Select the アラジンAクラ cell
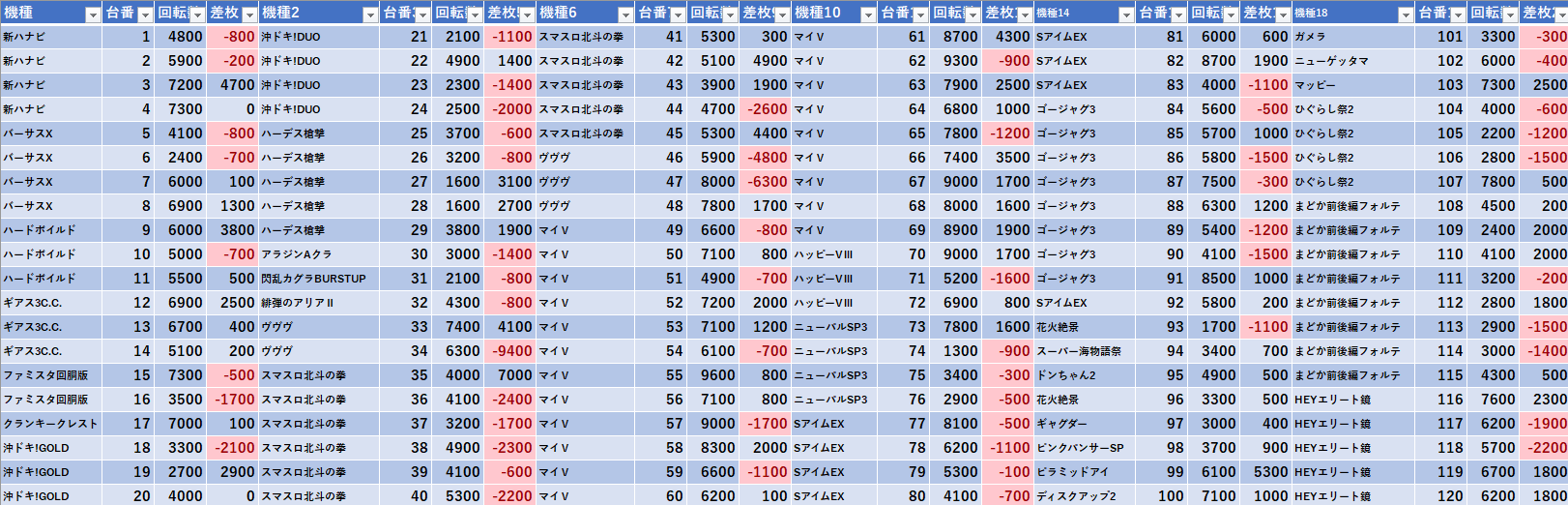The image size is (1568, 505). [319, 254]
